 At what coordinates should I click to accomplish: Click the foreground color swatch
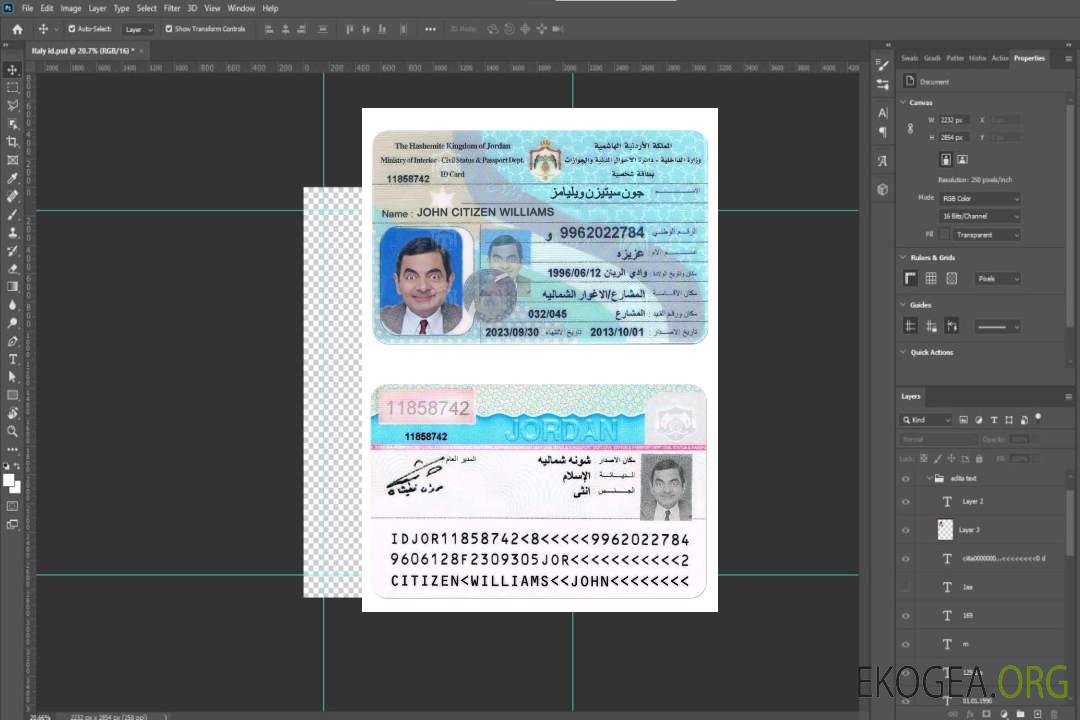point(8,480)
